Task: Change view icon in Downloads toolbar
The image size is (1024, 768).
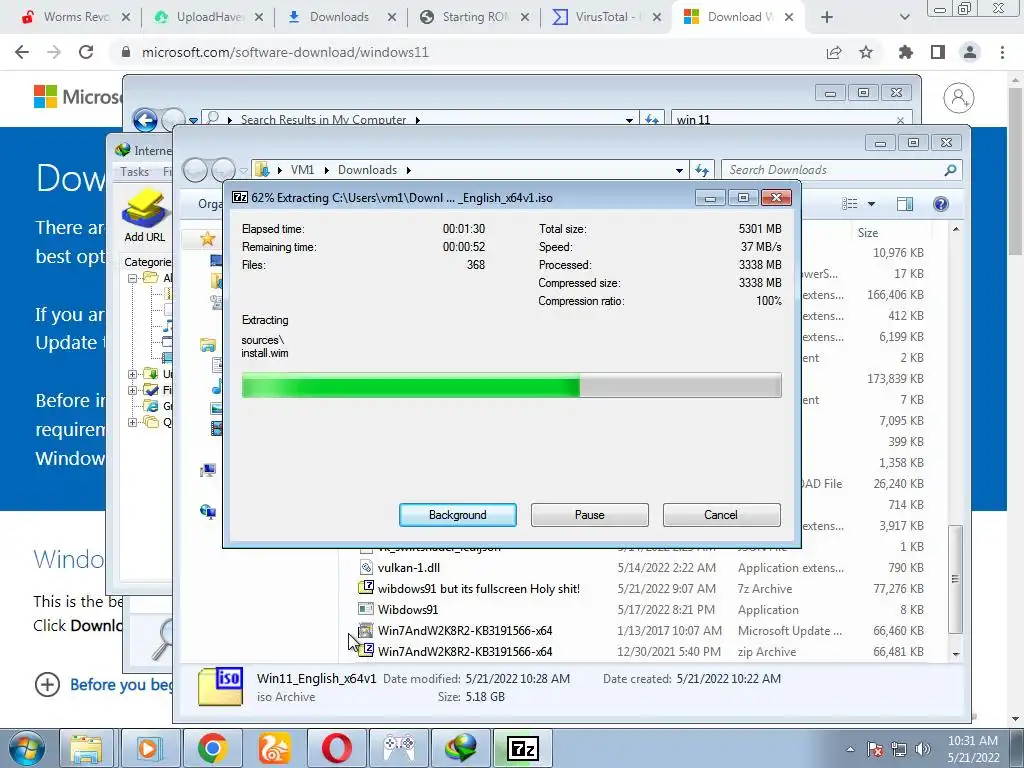Action: tap(850, 204)
